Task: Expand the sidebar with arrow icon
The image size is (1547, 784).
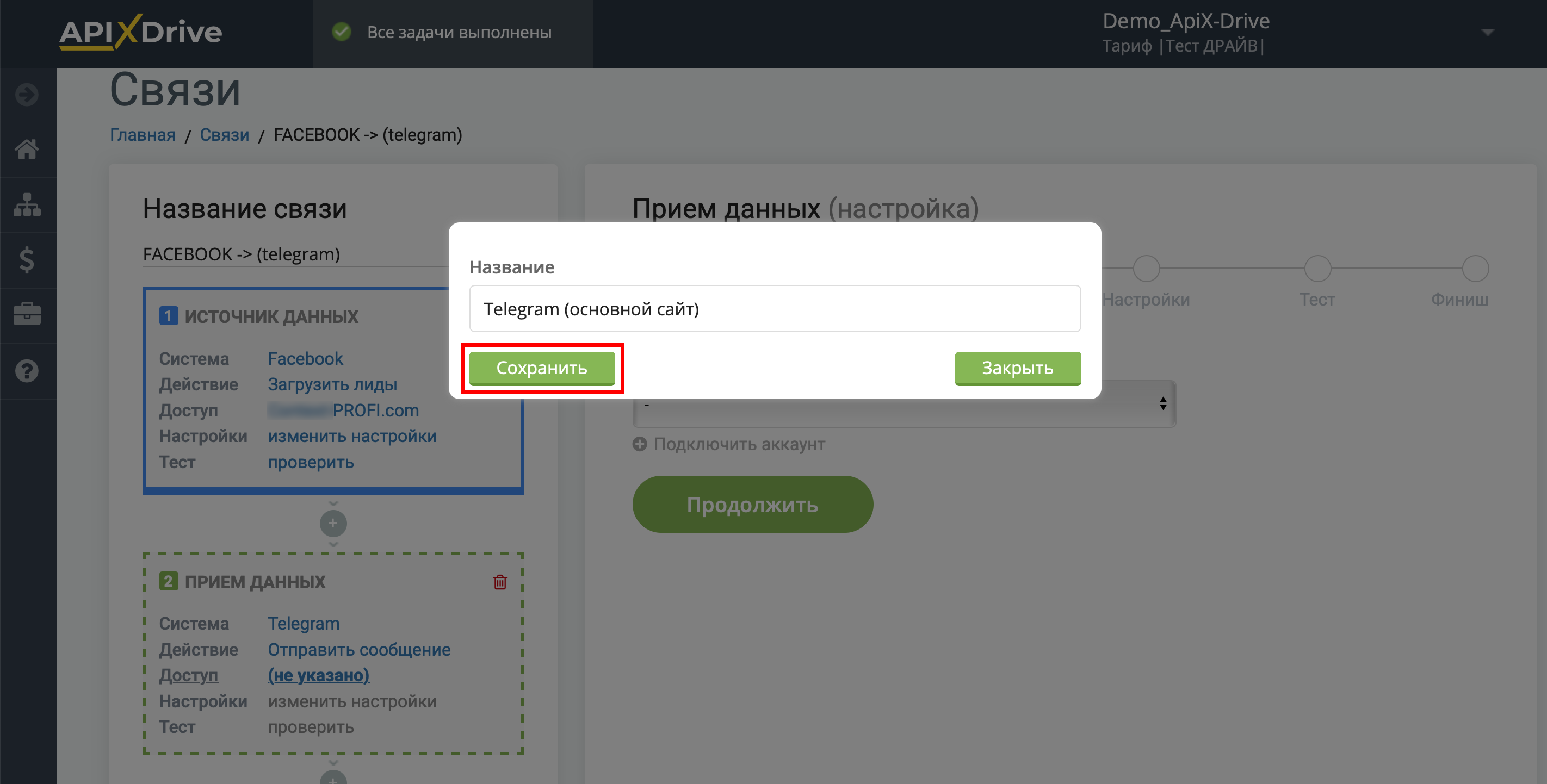Action: (27, 94)
